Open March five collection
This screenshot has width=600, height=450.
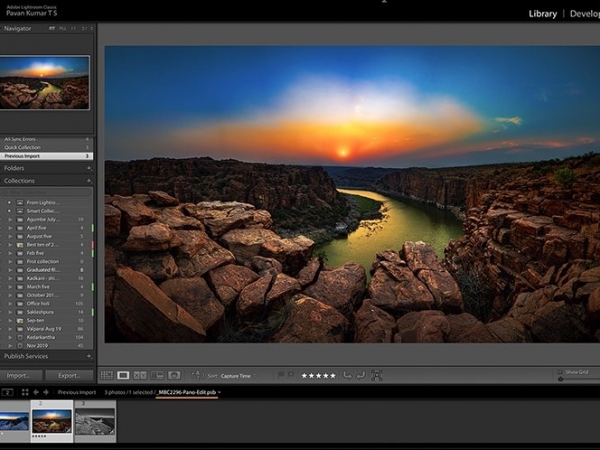(x=46, y=287)
